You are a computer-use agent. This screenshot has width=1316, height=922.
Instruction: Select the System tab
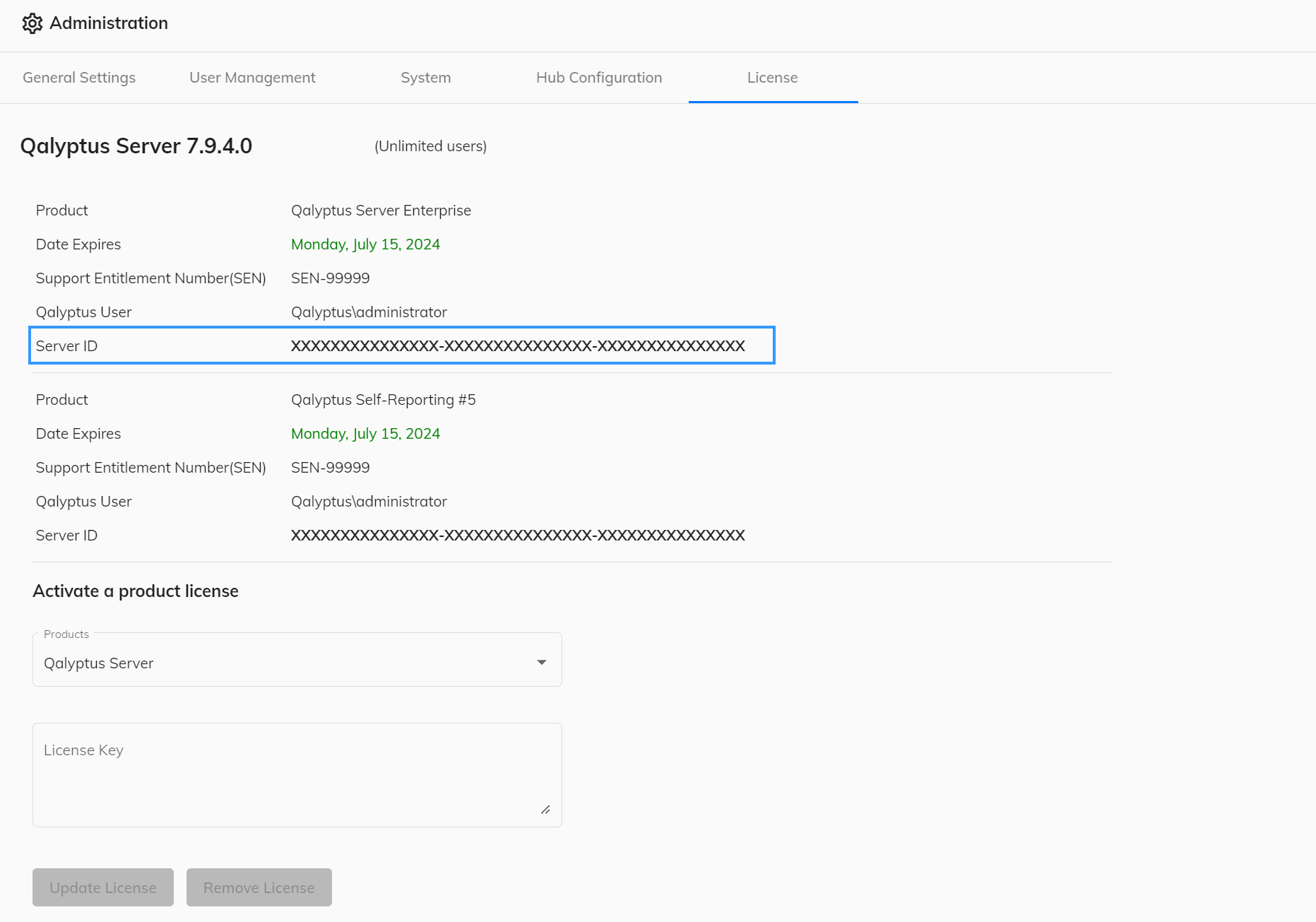coord(425,78)
